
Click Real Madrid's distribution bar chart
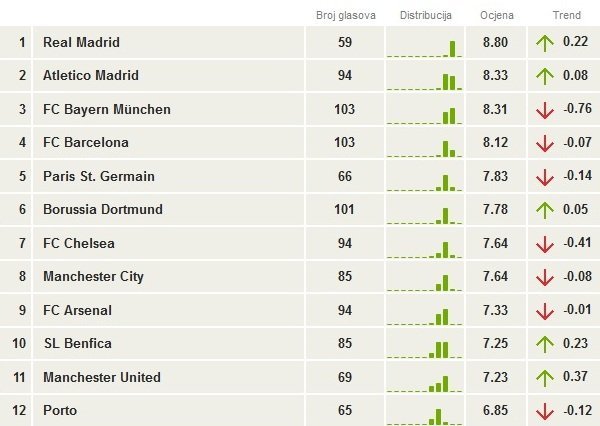424,48
